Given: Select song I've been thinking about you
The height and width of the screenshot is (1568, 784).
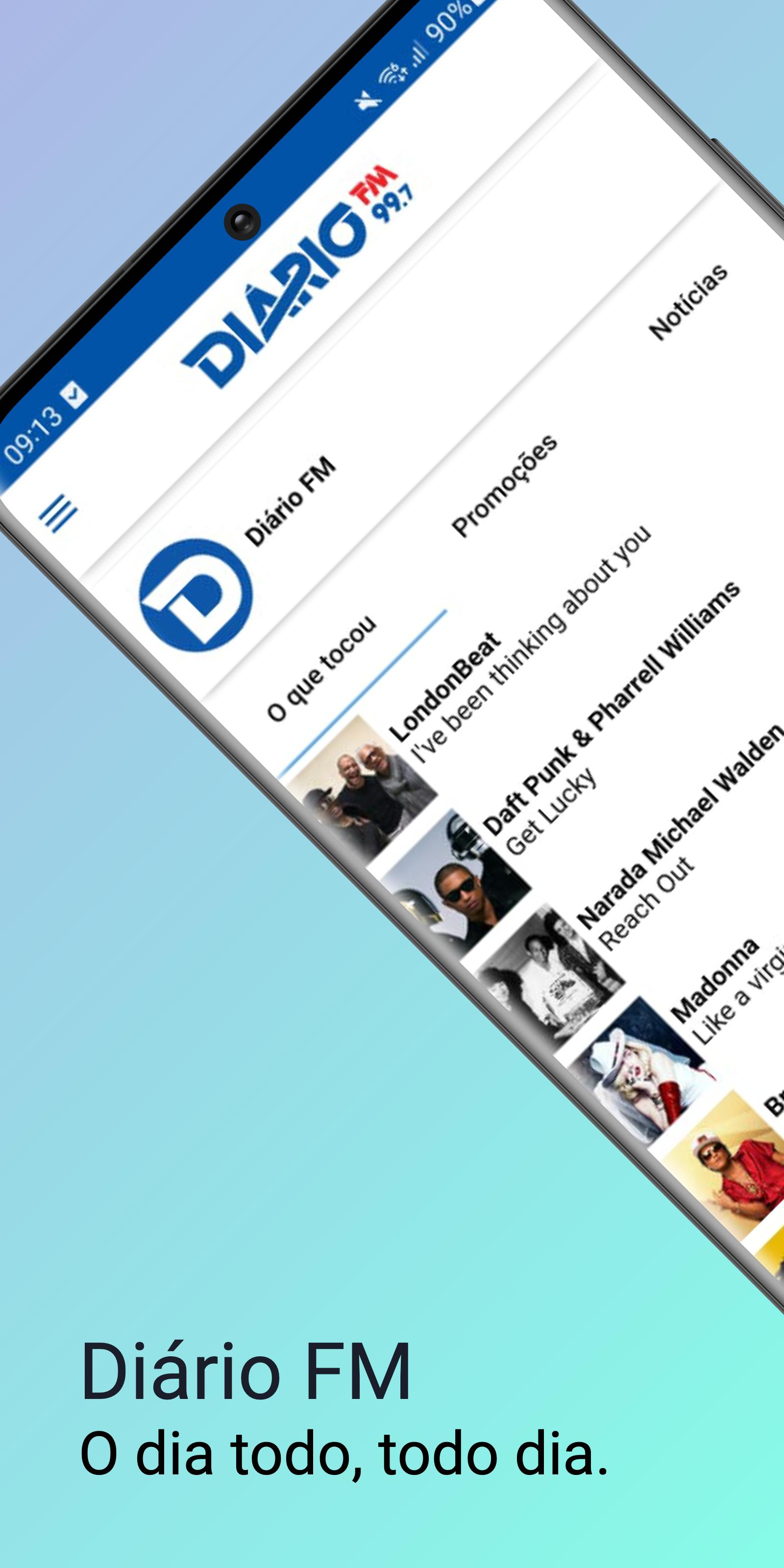Looking at the screenshot, I should 531,645.
